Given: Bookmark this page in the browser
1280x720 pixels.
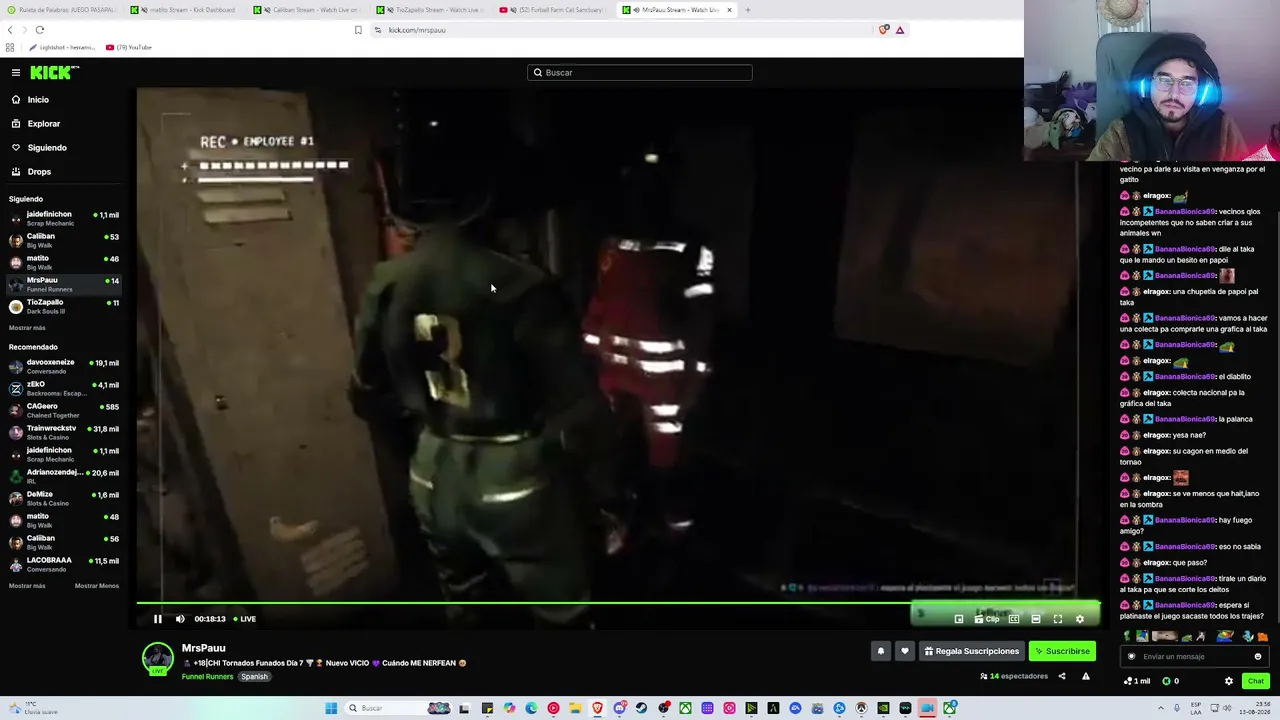Looking at the screenshot, I should click(x=358, y=30).
